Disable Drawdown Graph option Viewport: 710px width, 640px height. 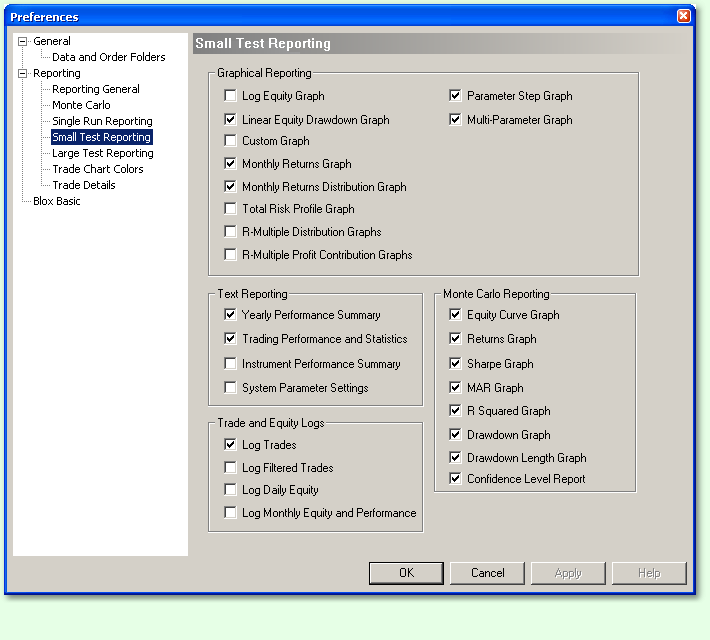[455, 434]
